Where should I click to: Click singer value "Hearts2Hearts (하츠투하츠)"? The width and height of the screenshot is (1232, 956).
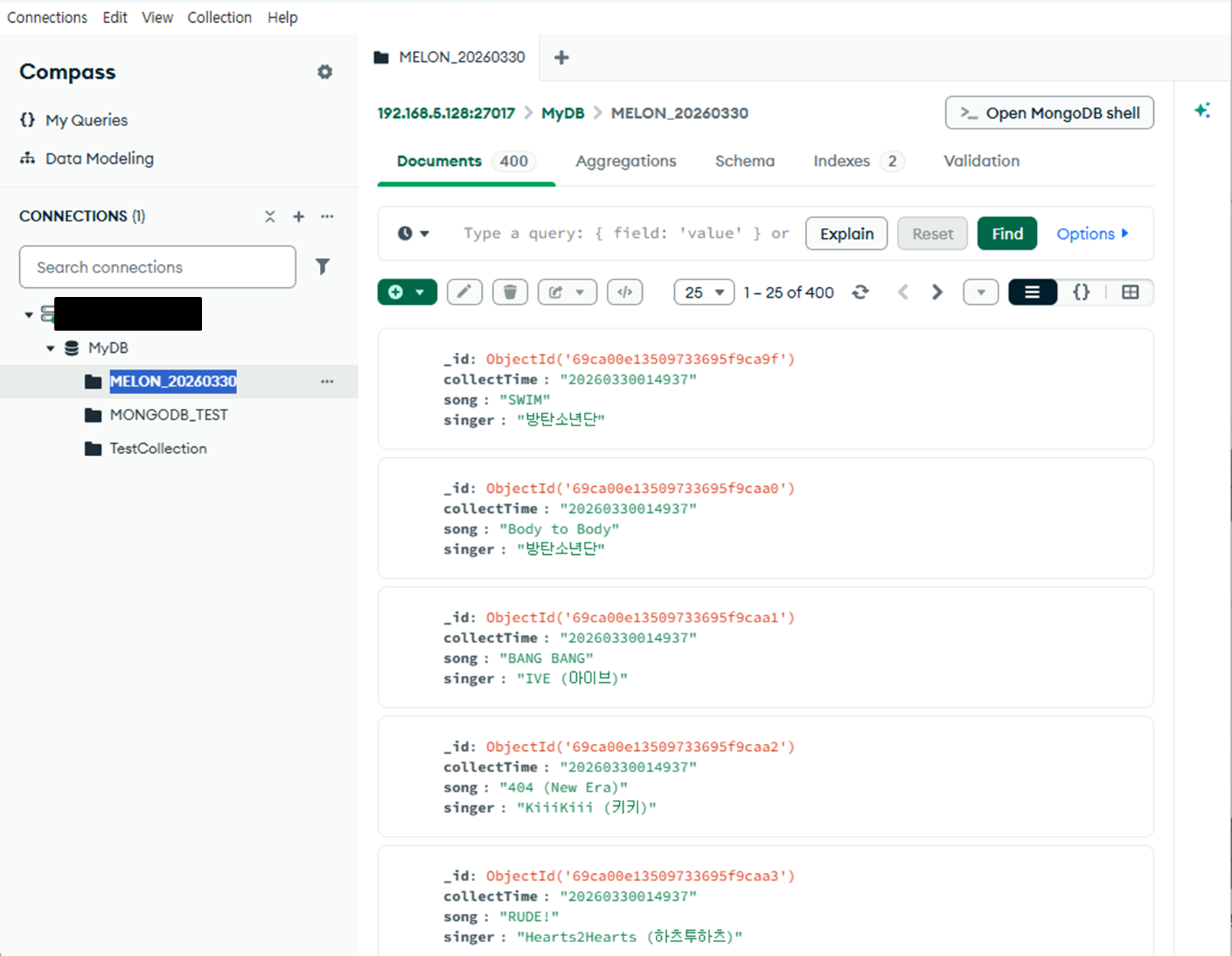(x=630, y=937)
